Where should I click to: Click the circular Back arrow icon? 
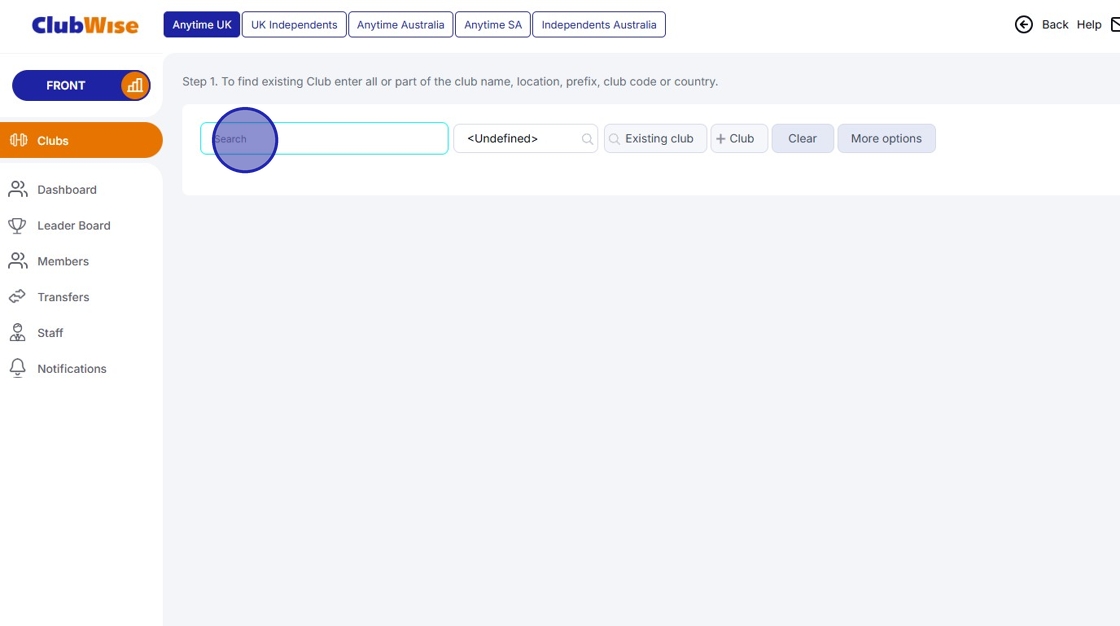coord(1023,23)
